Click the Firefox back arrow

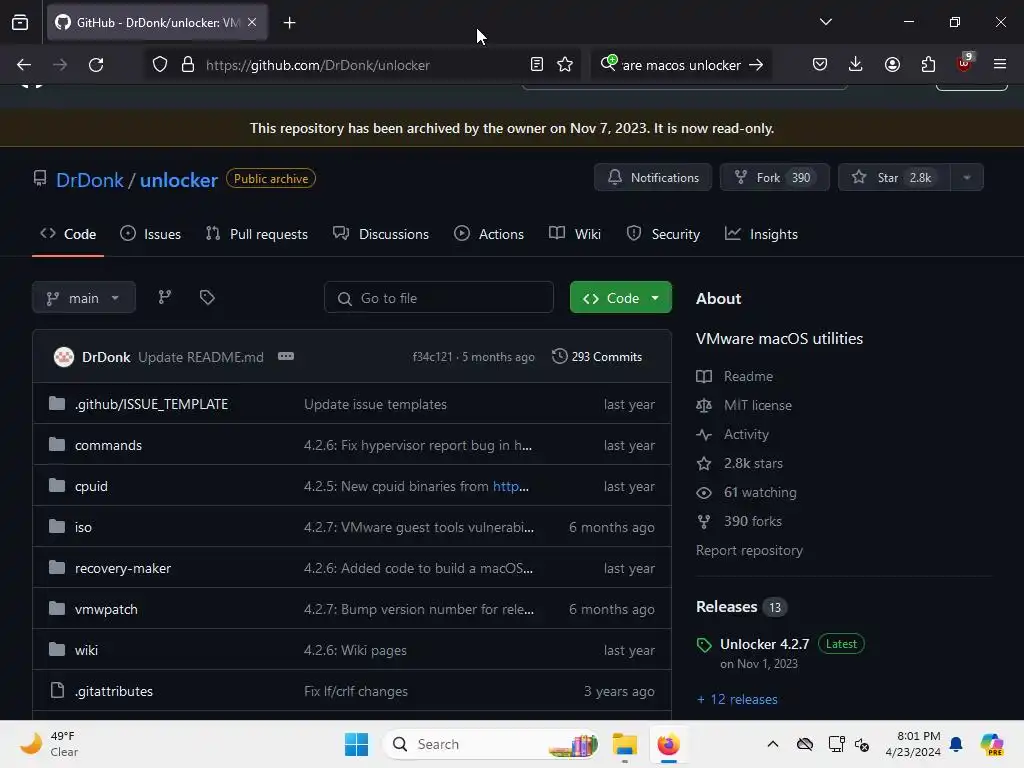click(x=24, y=65)
